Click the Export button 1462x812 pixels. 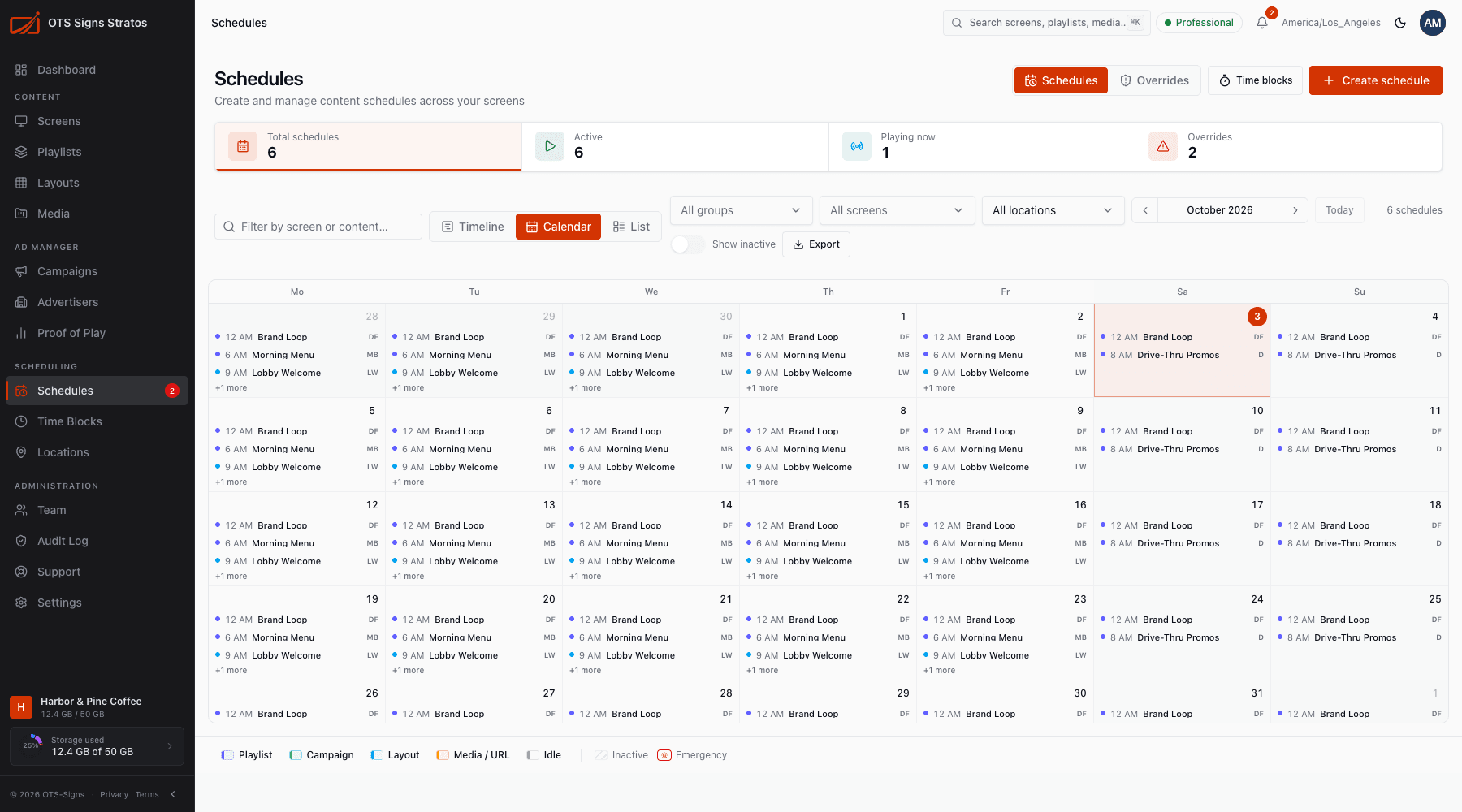click(x=816, y=244)
